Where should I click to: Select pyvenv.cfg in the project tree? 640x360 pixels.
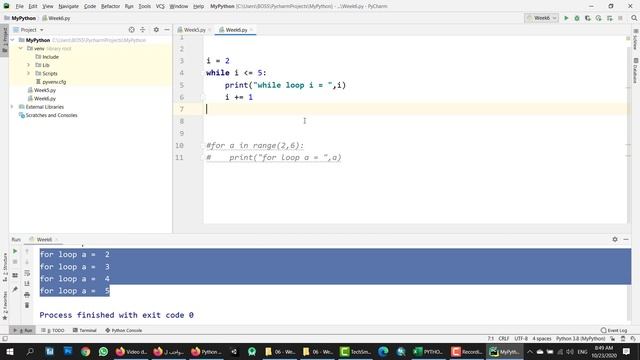tap(51, 82)
